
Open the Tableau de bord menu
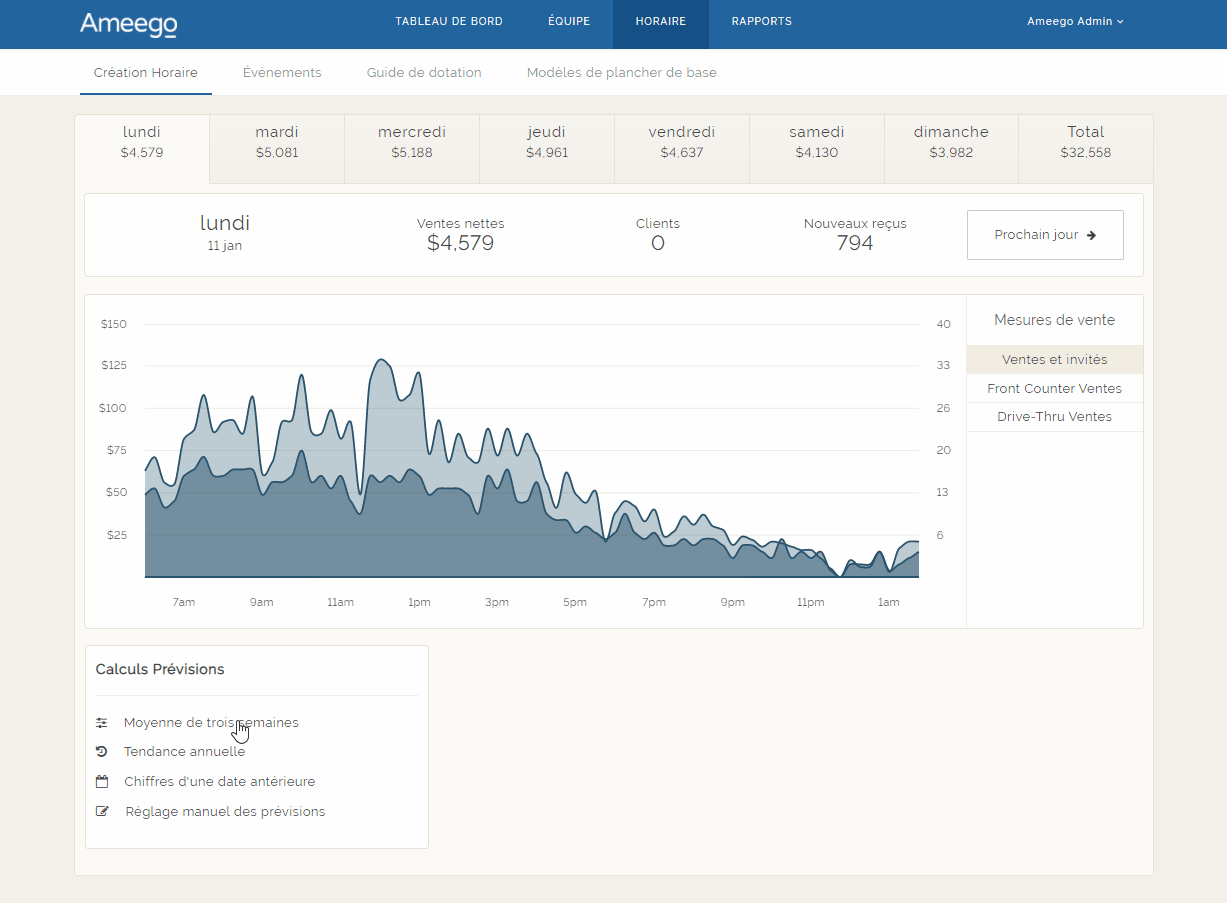tap(449, 22)
